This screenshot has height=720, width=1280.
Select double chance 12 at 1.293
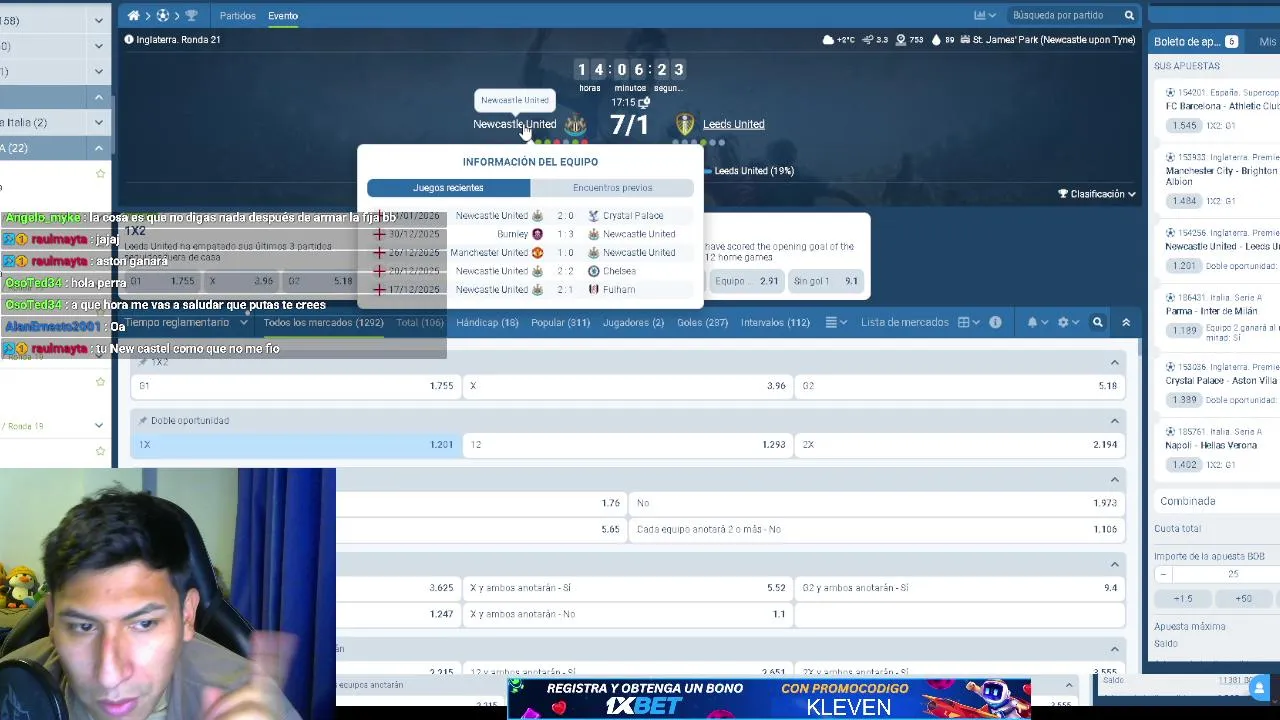[628, 445]
